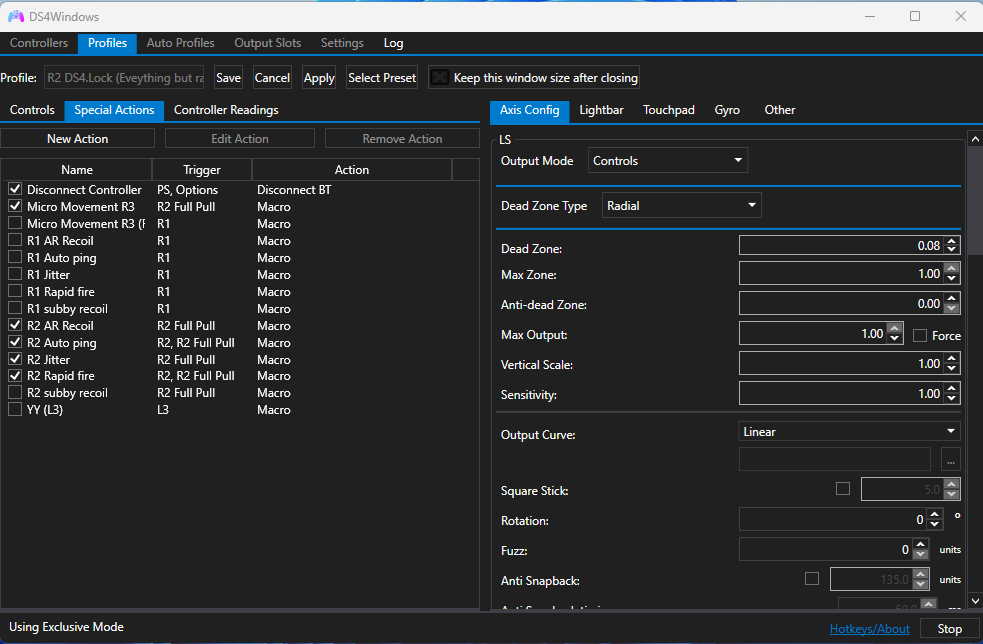Enable the R1 Rapid fire action
The width and height of the screenshot is (983, 644).
15,290
